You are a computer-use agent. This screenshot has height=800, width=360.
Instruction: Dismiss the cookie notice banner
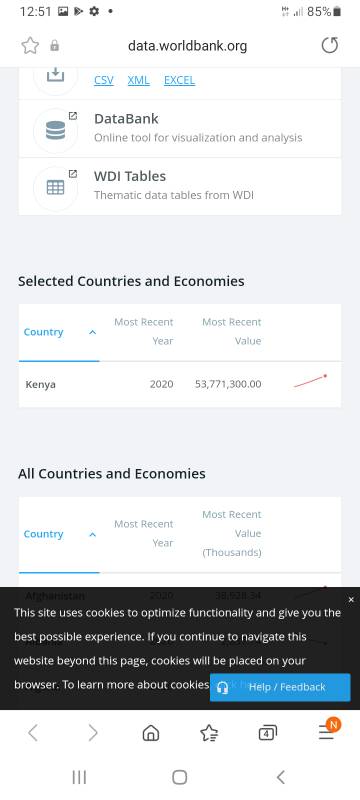(x=351, y=600)
